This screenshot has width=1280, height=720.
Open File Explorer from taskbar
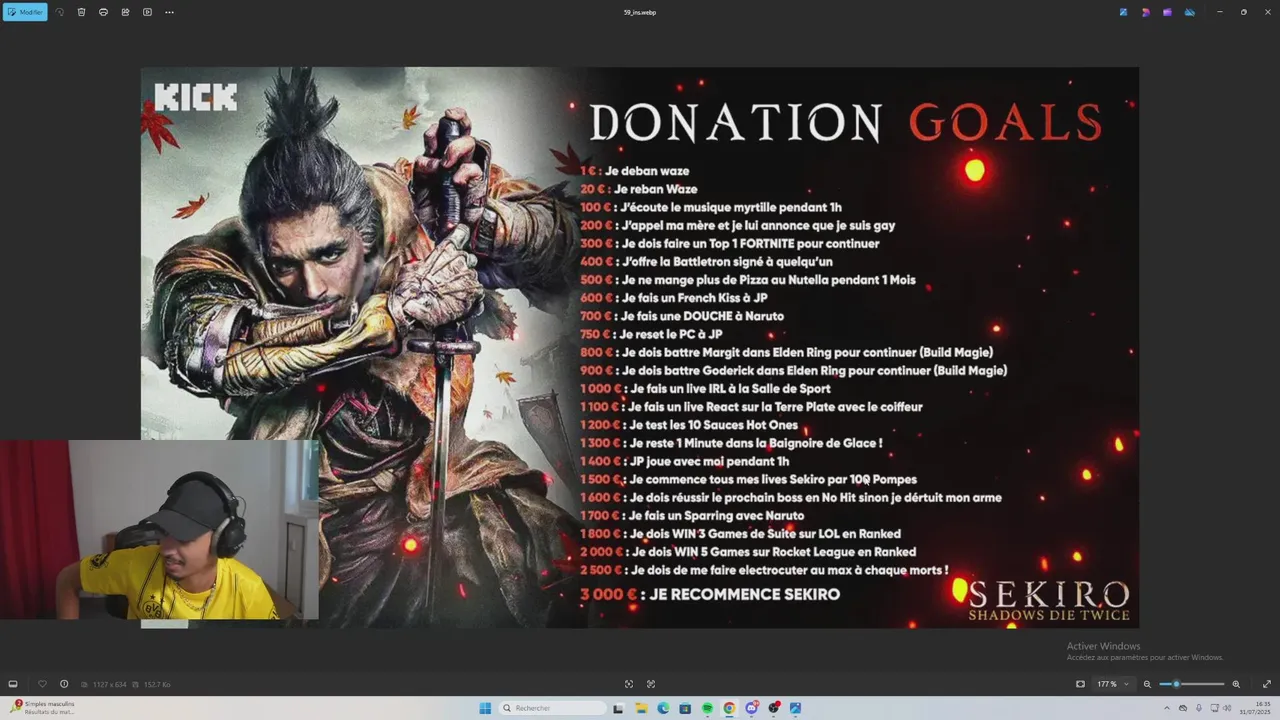(x=641, y=708)
